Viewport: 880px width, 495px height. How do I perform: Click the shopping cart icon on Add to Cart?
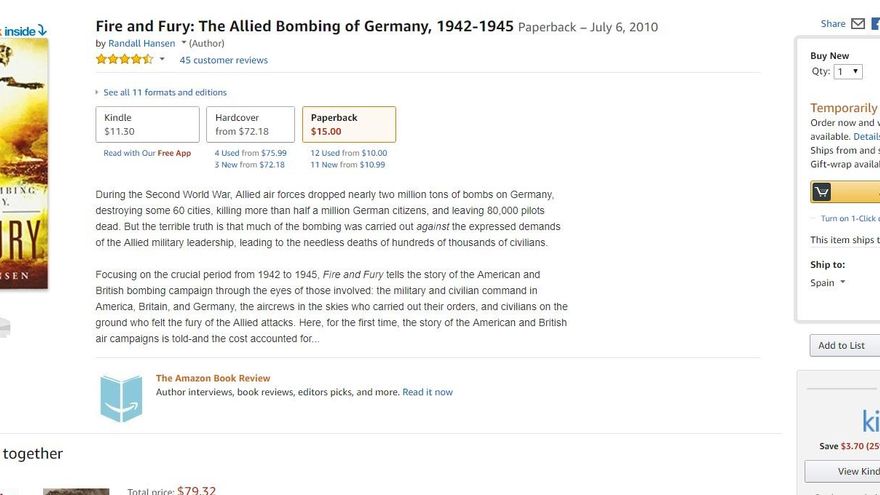pyautogui.click(x=821, y=192)
